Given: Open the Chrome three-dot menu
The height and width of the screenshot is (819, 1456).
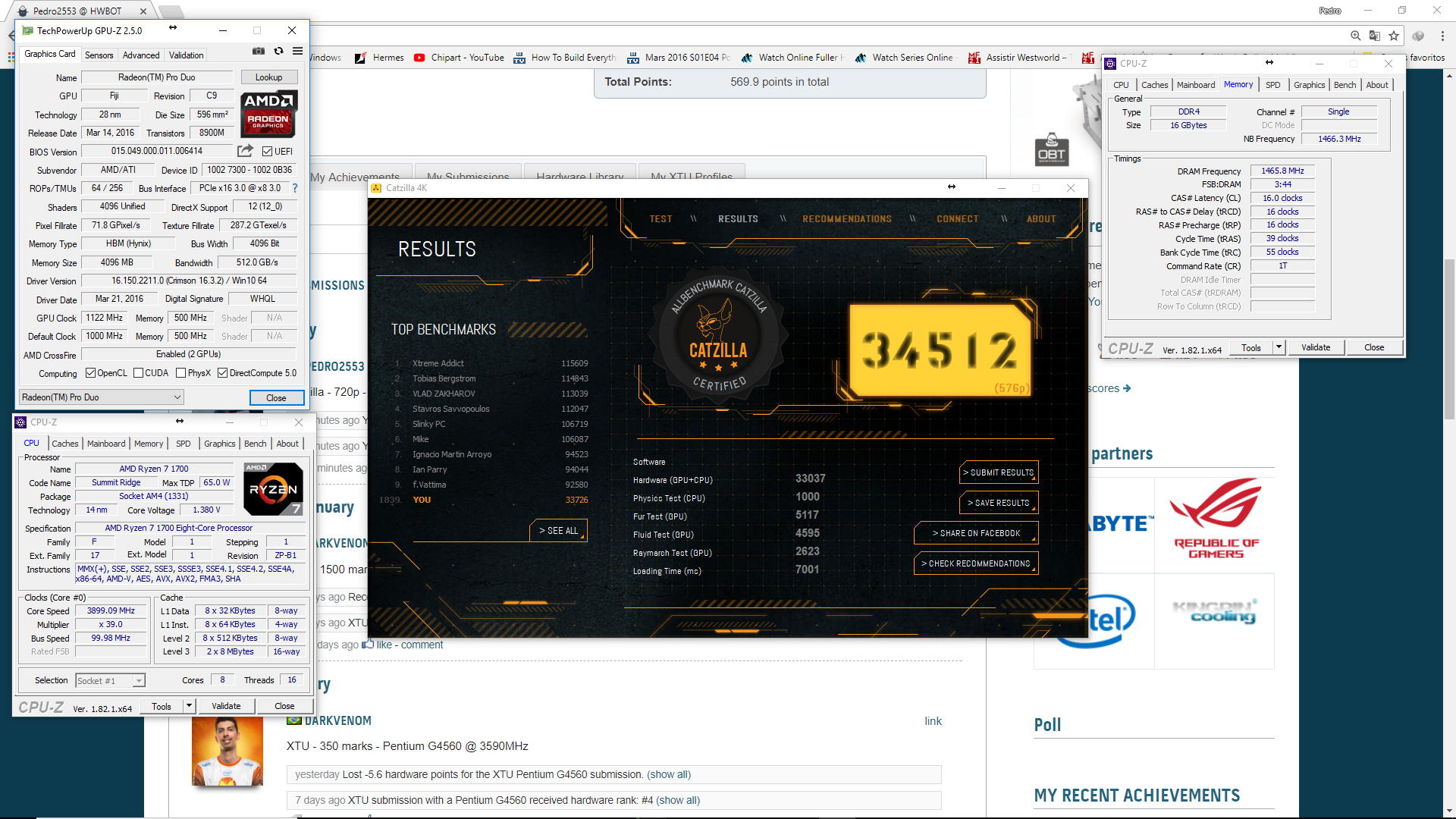Looking at the screenshot, I should tap(1442, 36).
